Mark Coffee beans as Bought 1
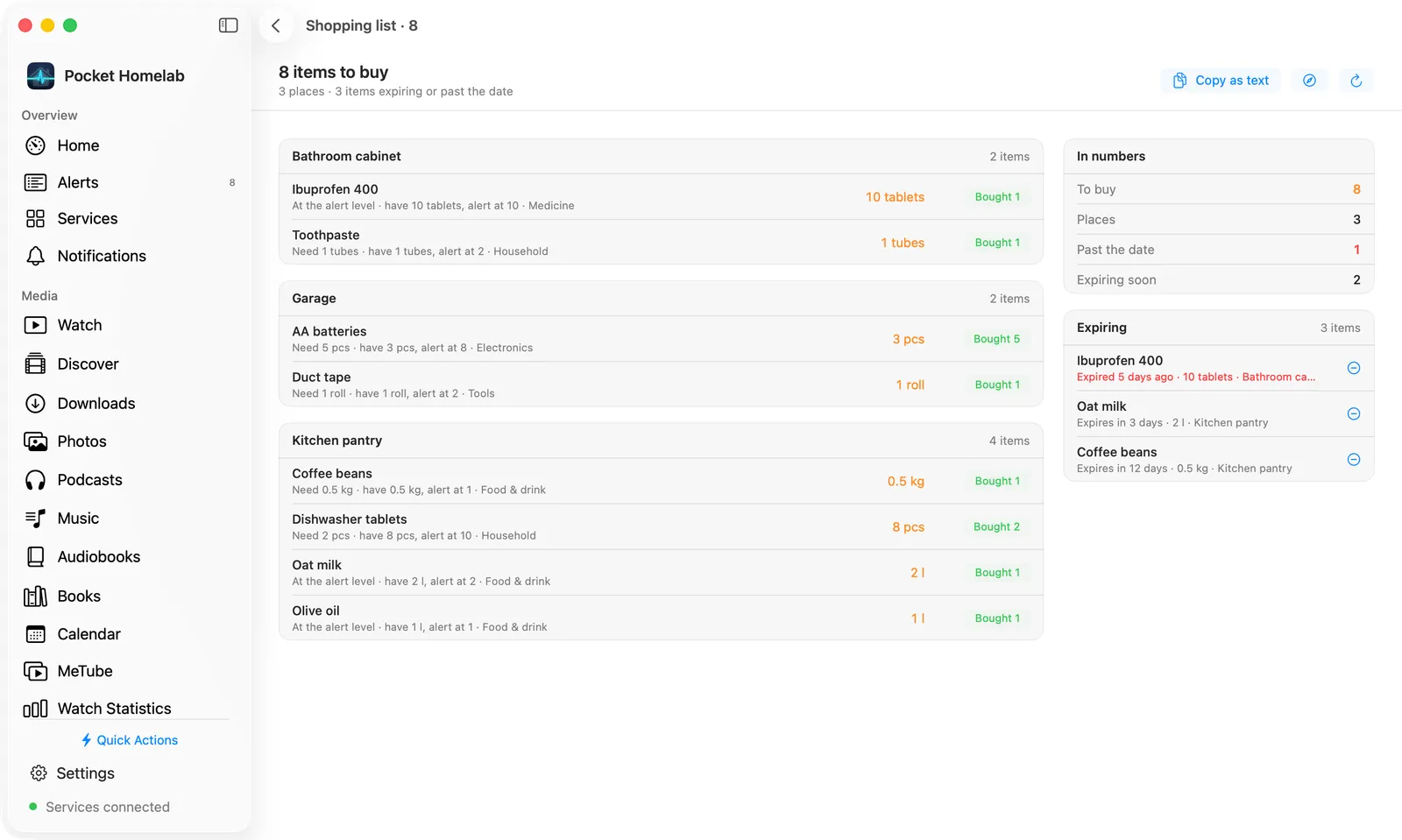 (997, 481)
